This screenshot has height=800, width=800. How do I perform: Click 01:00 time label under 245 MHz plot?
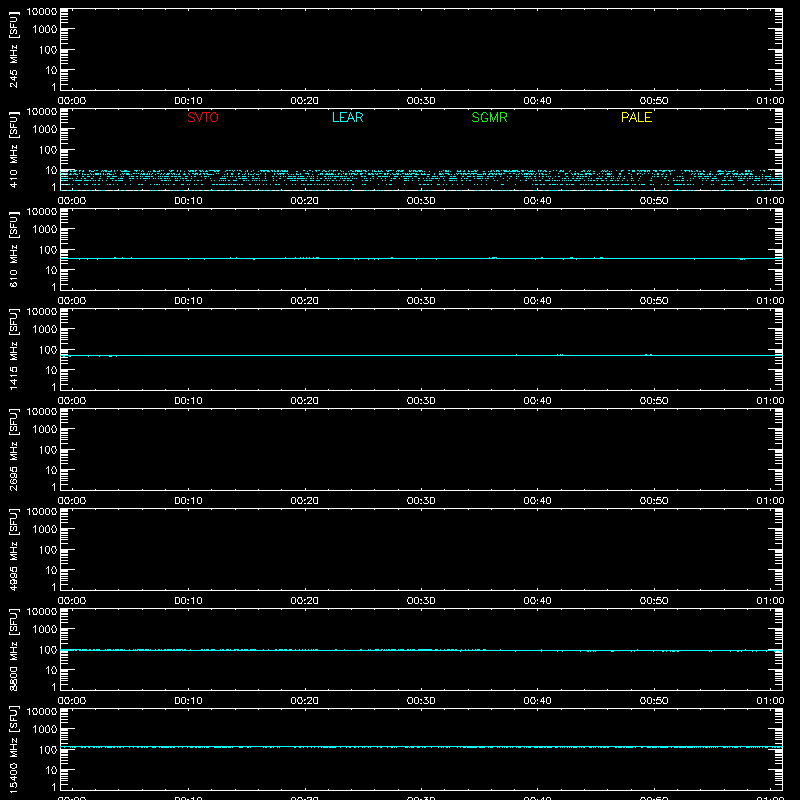click(x=770, y=101)
